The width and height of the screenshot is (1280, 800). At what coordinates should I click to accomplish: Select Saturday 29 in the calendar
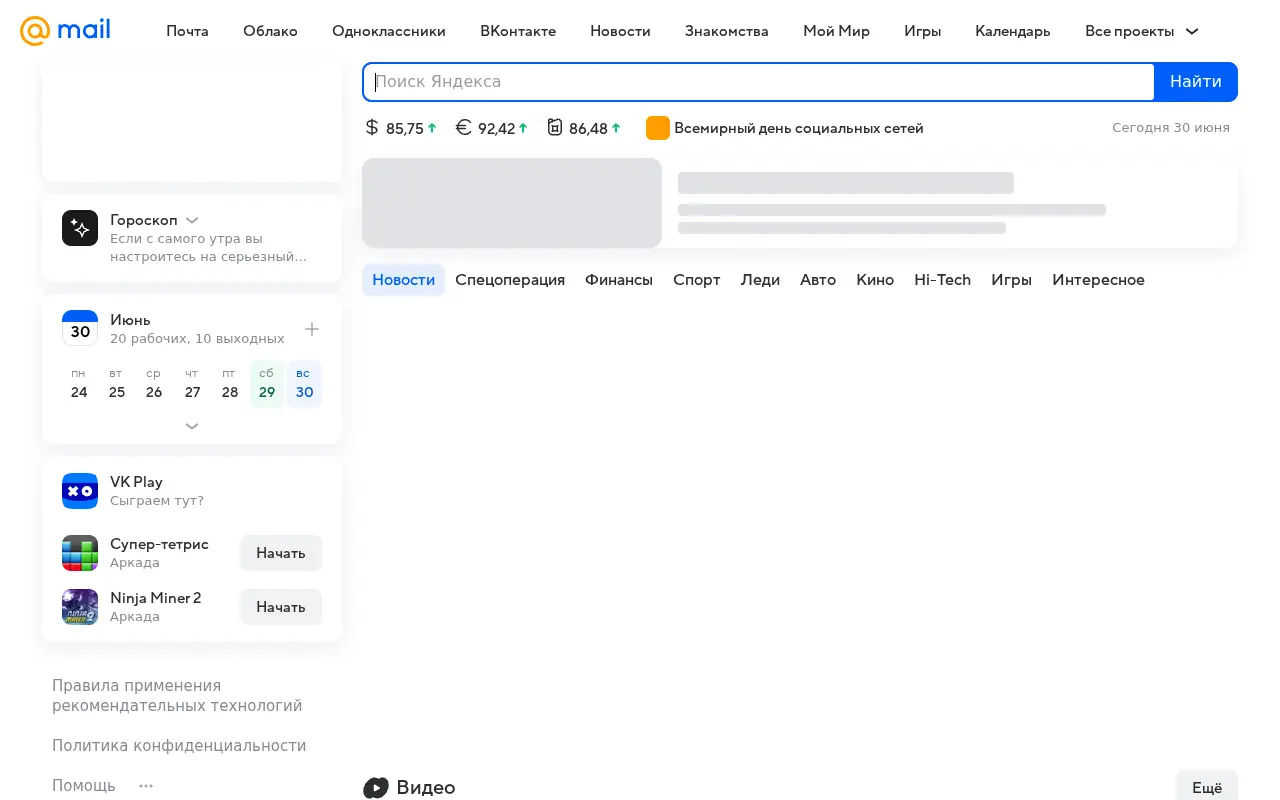click(267, 384)
